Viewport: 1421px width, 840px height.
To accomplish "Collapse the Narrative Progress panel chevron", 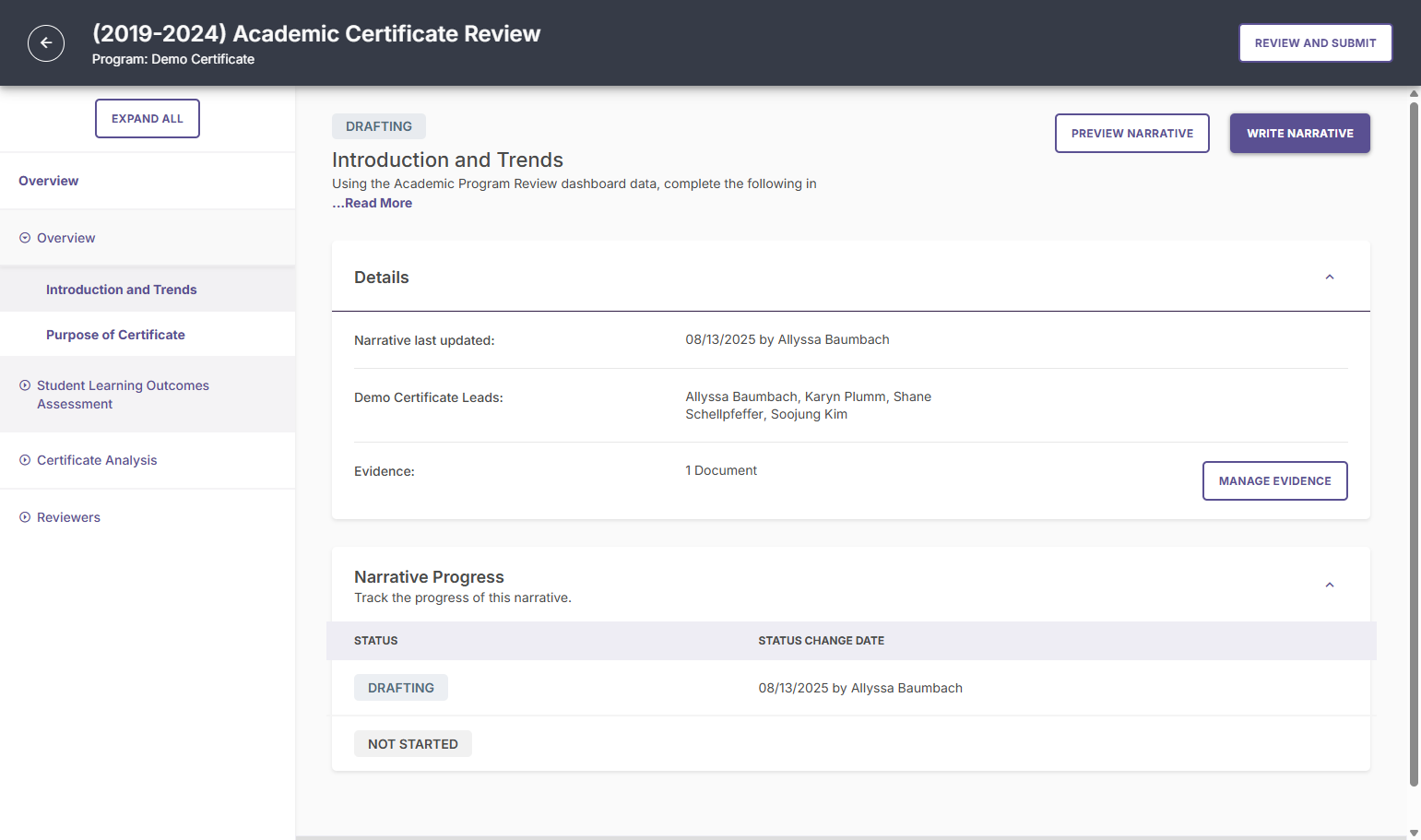I will coord(1330,586).
